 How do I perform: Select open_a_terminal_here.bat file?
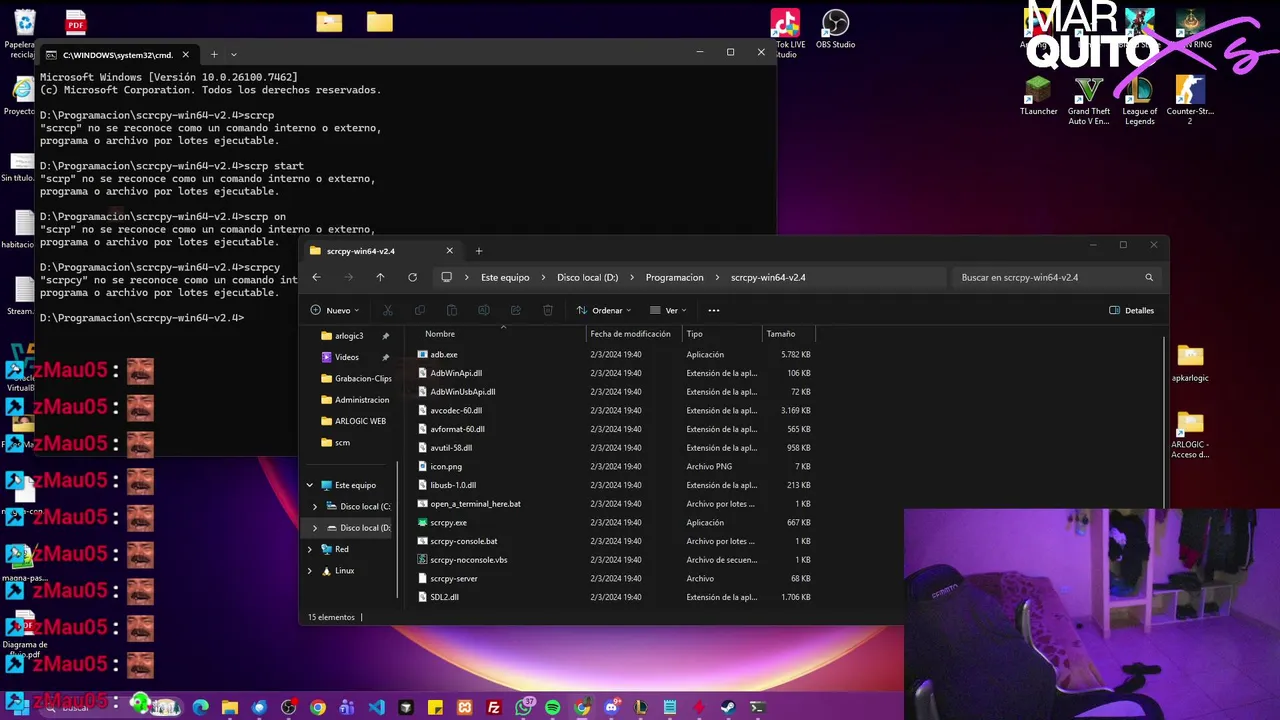[469, 504]
